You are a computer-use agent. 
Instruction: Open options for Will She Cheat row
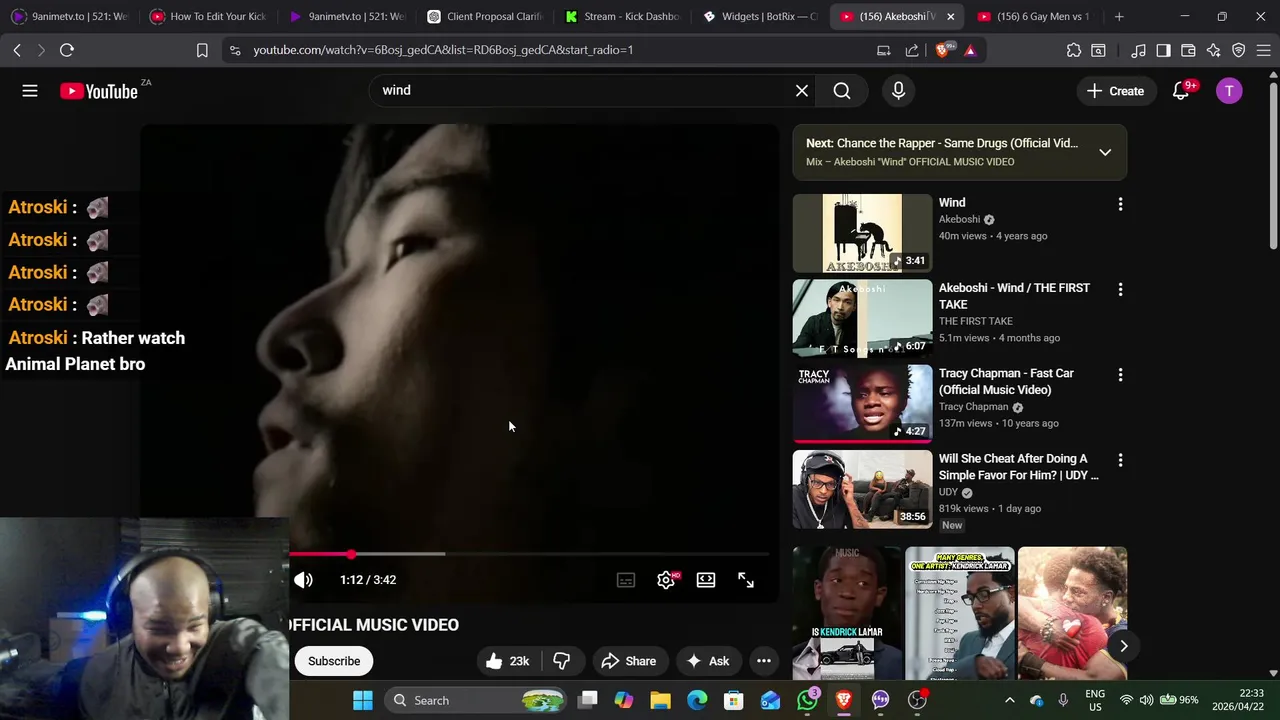coord(1120,460)
